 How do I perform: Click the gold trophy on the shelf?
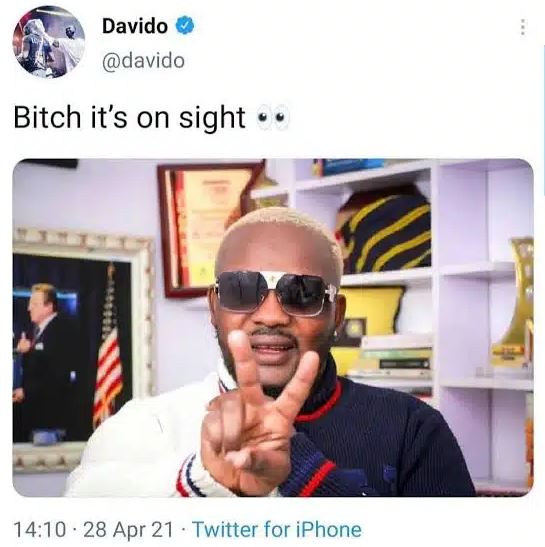[513, 302]
